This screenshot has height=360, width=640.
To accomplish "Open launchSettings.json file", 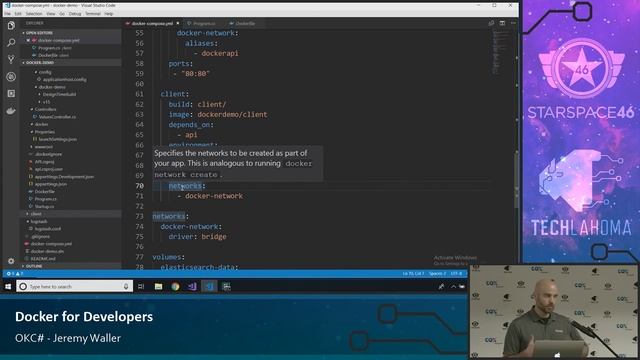I will pyautogui.click(x=57, y=139).
